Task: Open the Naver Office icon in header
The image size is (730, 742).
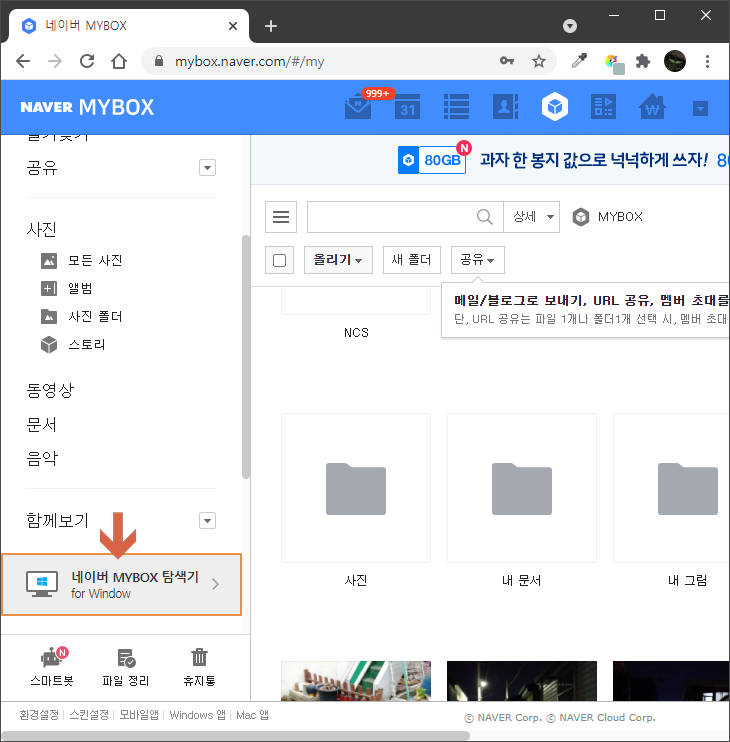Action: (603, 107)
